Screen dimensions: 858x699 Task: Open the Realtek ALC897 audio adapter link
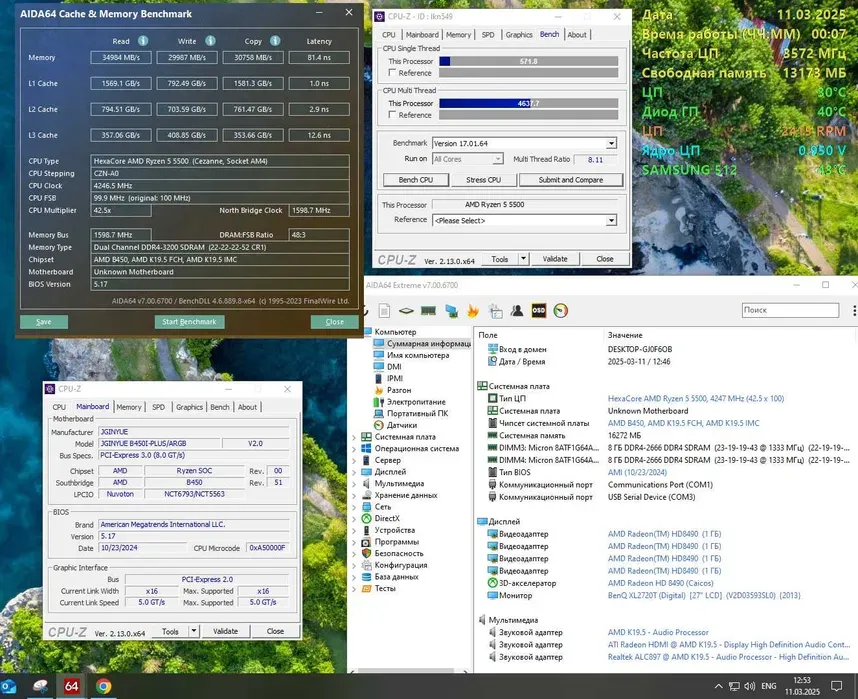click(728, 657)
